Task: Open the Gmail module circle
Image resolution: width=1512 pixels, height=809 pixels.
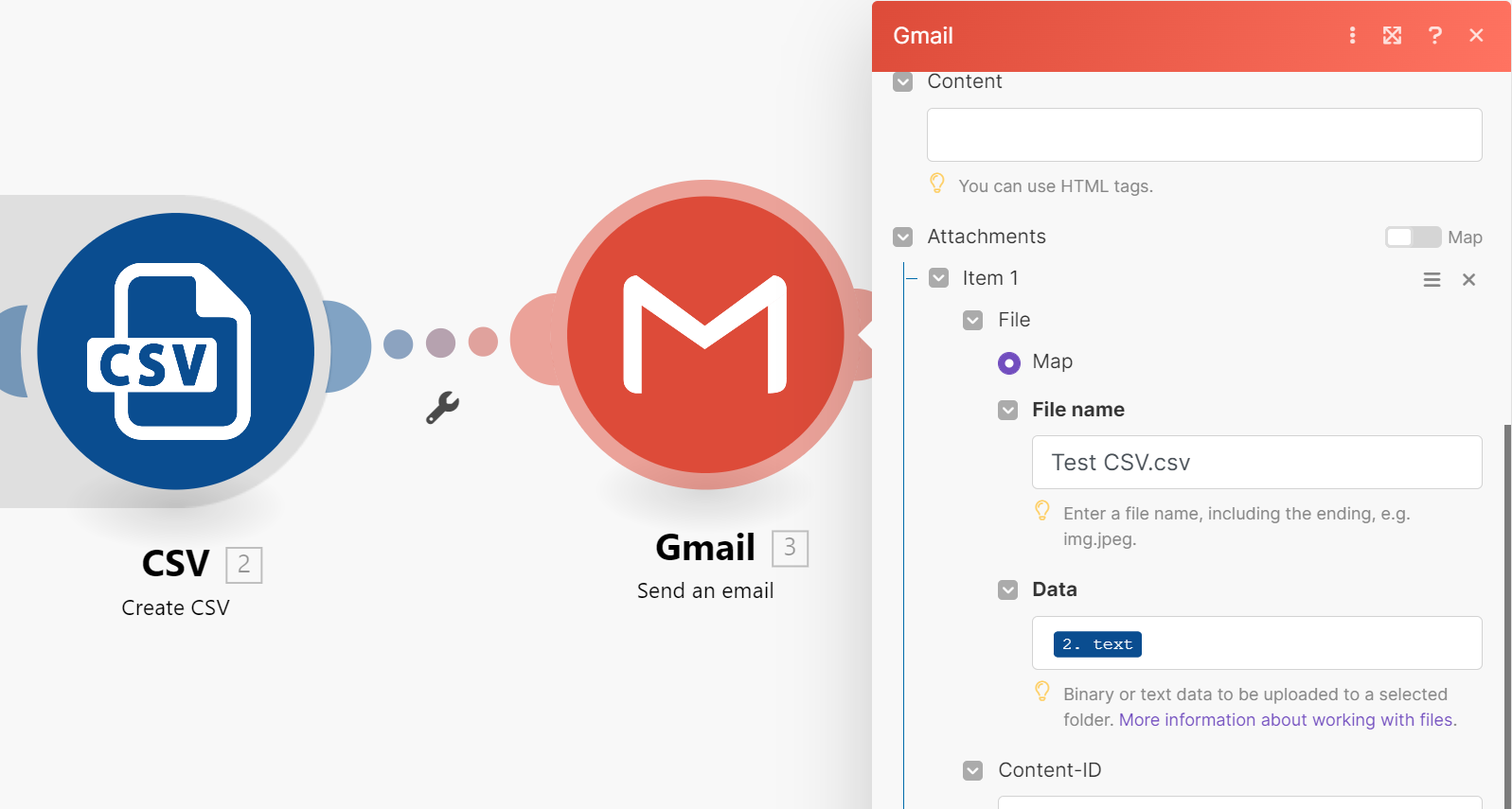Action: click(x=705, y=335)
